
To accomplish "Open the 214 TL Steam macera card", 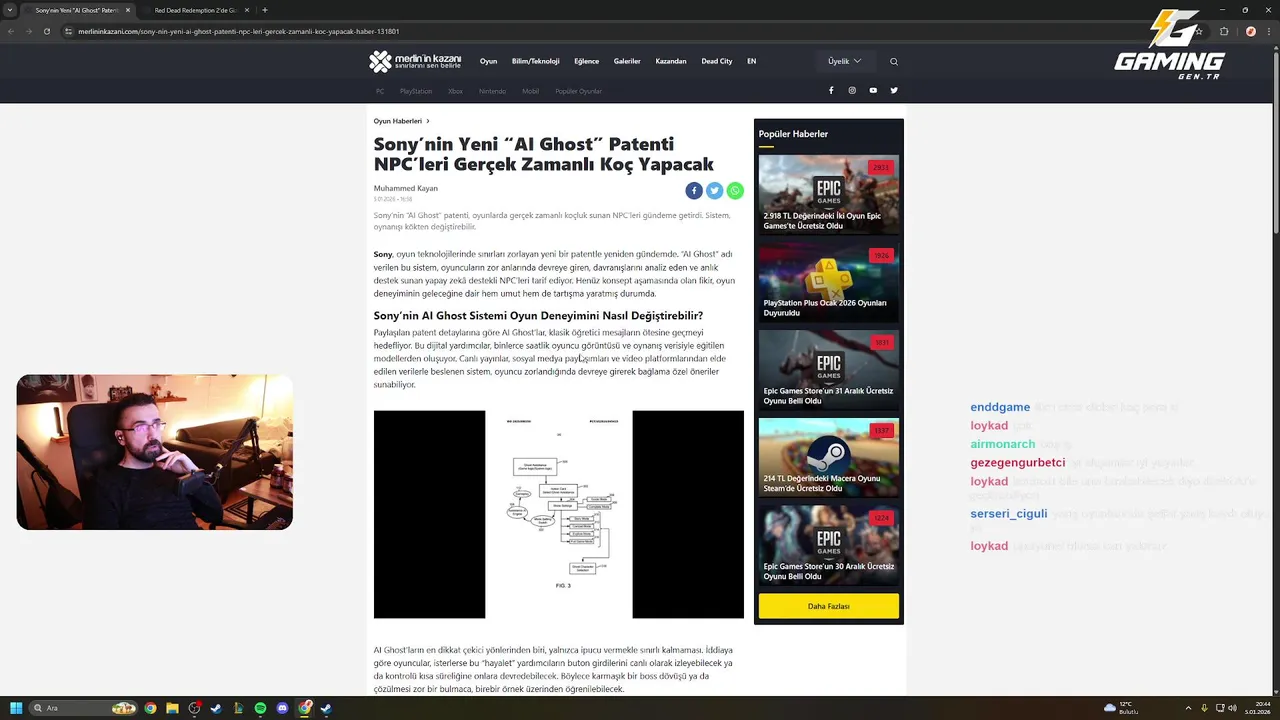I will tap(828, 458).
